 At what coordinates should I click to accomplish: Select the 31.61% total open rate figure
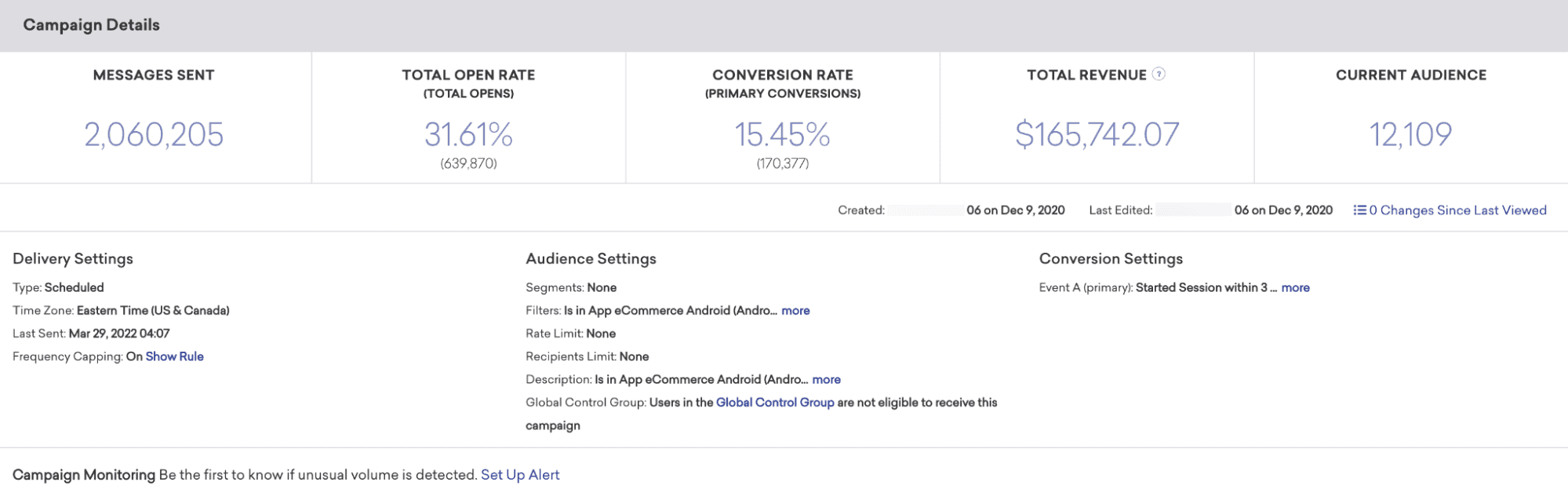click(x=468, y=135)
